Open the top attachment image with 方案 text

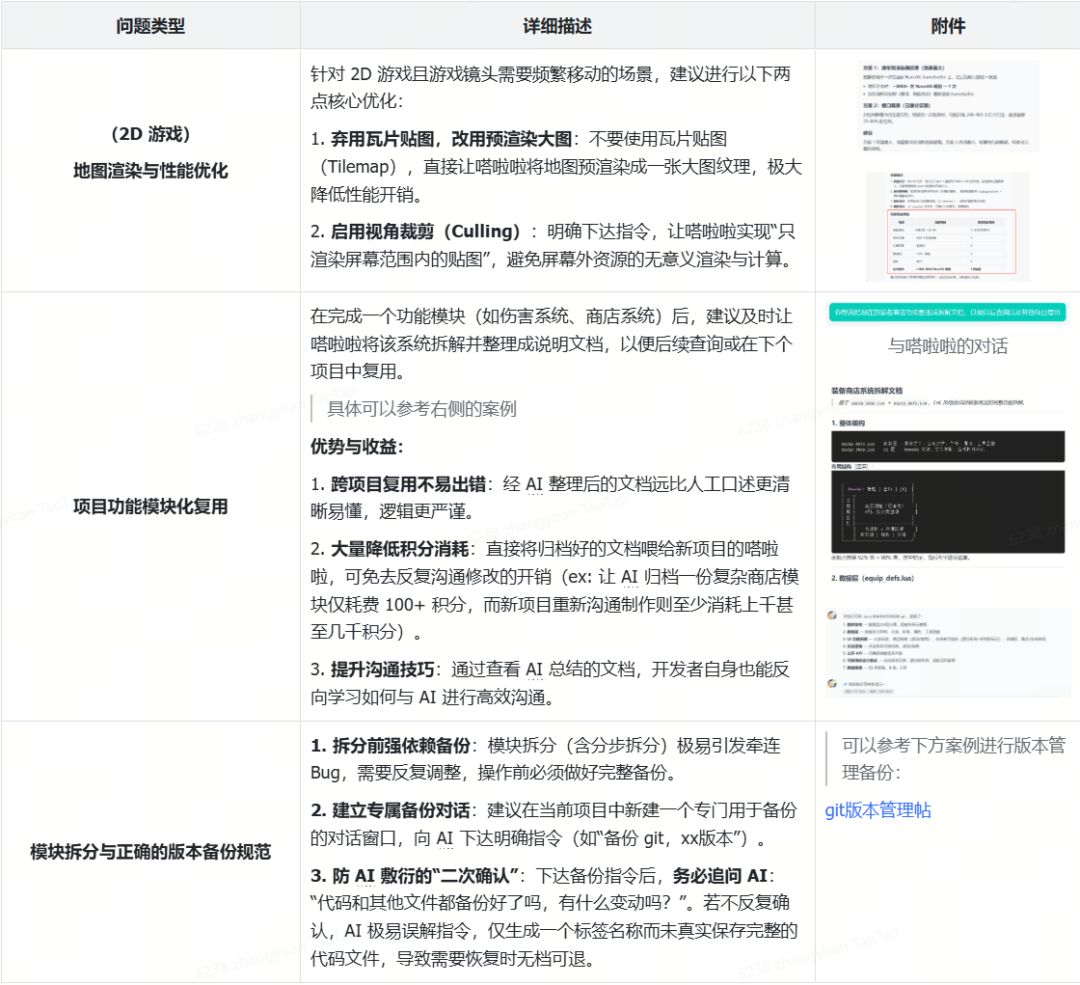(946, 108)
